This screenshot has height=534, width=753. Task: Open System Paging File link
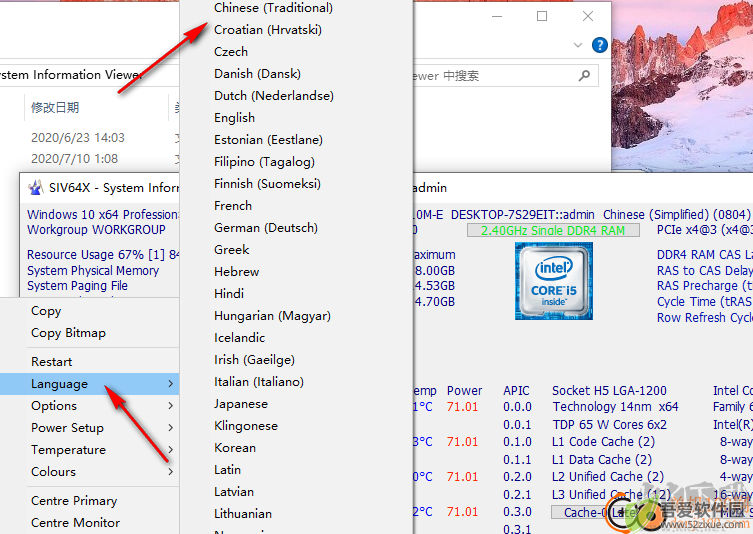(x=77, y=286)
